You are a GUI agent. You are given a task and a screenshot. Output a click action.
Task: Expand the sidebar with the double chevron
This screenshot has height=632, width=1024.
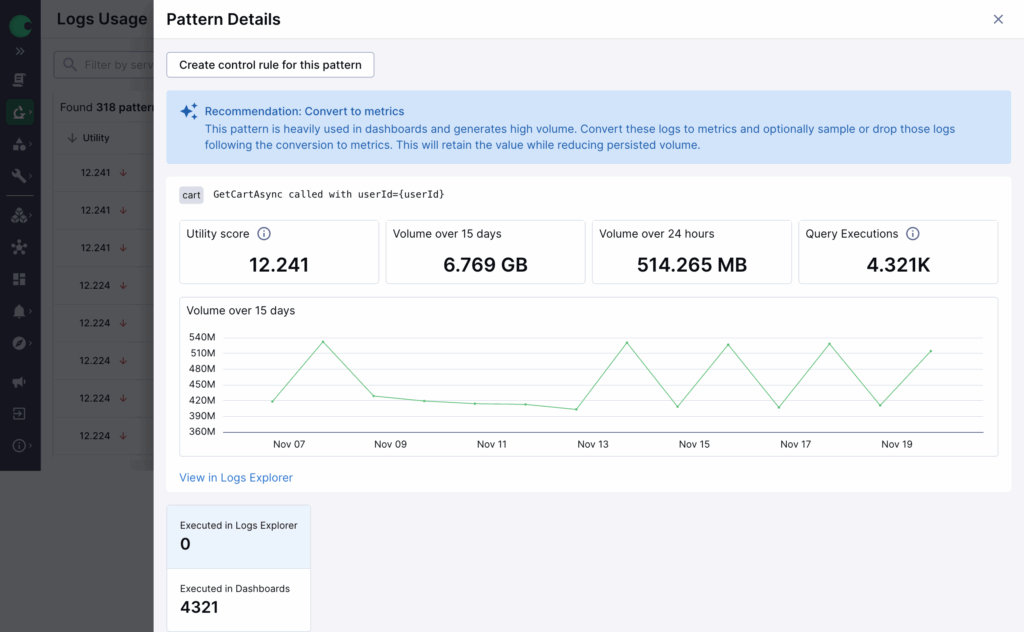click(x=20, y=52)
